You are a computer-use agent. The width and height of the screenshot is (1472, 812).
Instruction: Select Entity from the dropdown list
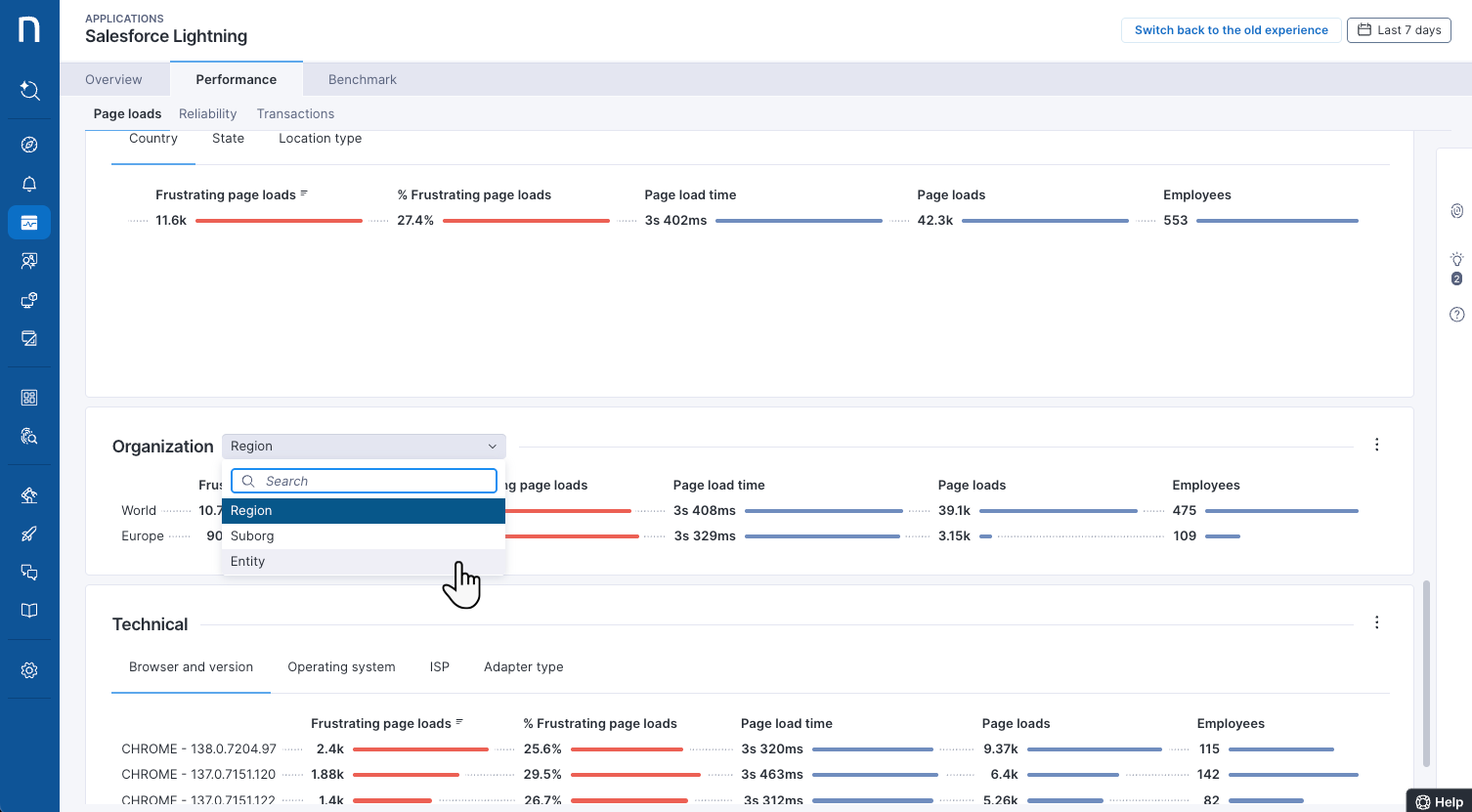(248, 562)
